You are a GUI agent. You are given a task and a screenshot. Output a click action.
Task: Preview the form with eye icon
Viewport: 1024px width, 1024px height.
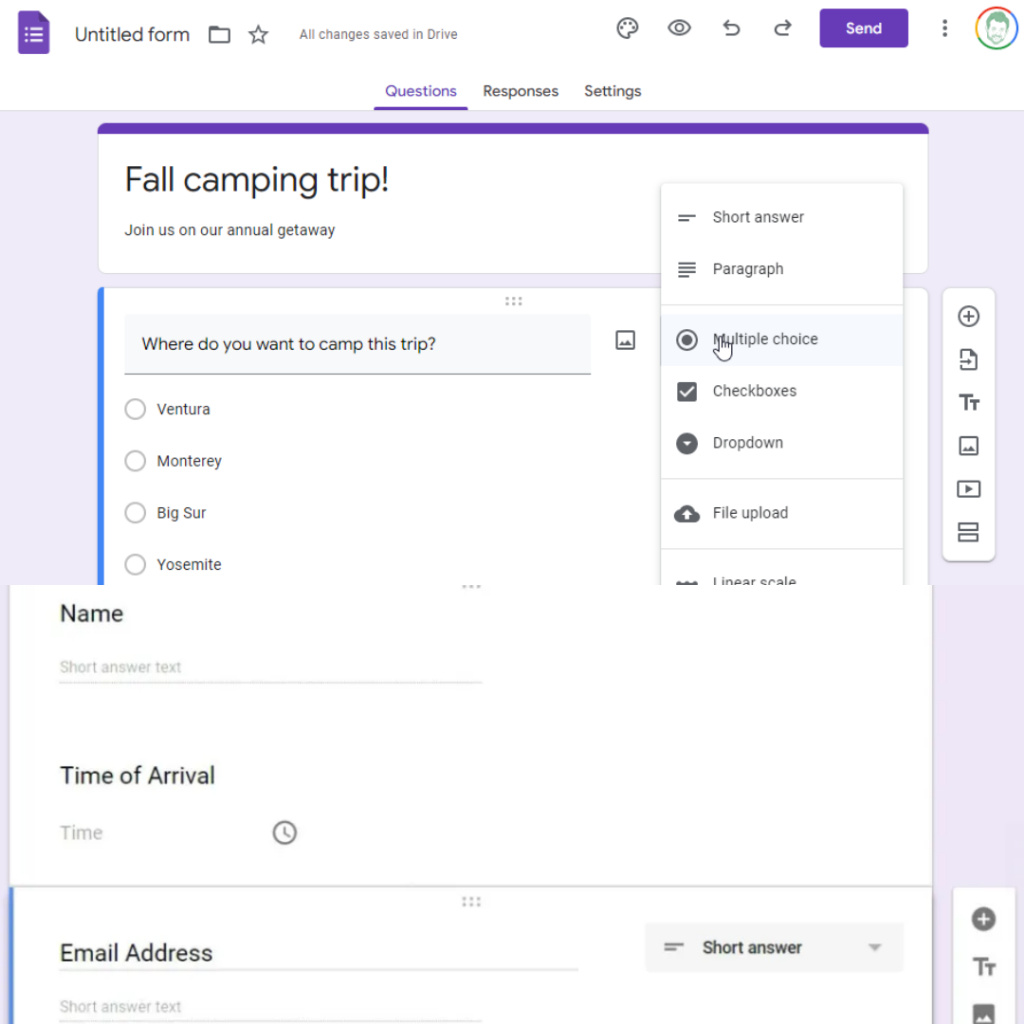(679, 28)
